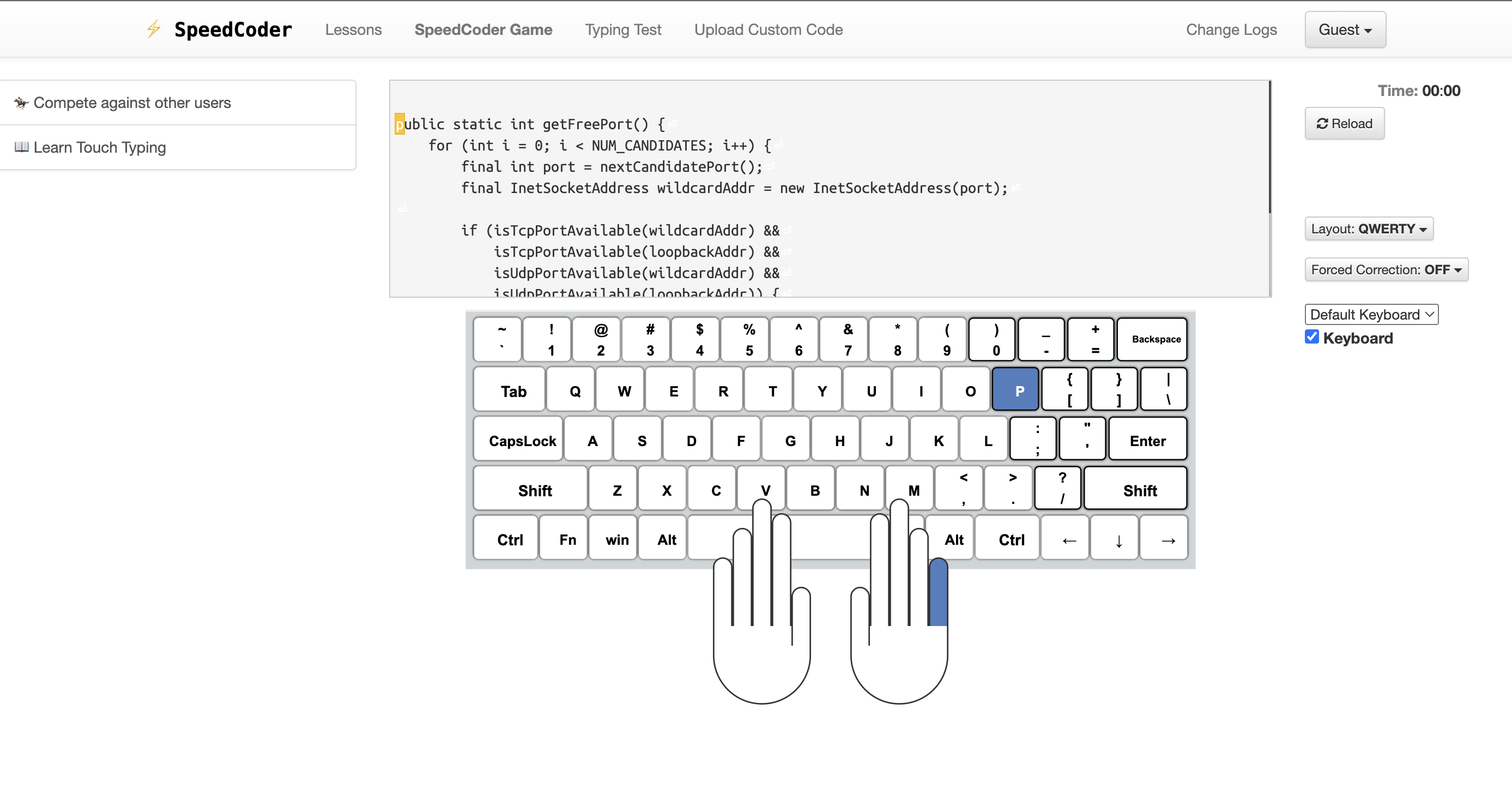
Task: Click the down arrow key on virtual keyboard
Action: [x=1115, y=539]
